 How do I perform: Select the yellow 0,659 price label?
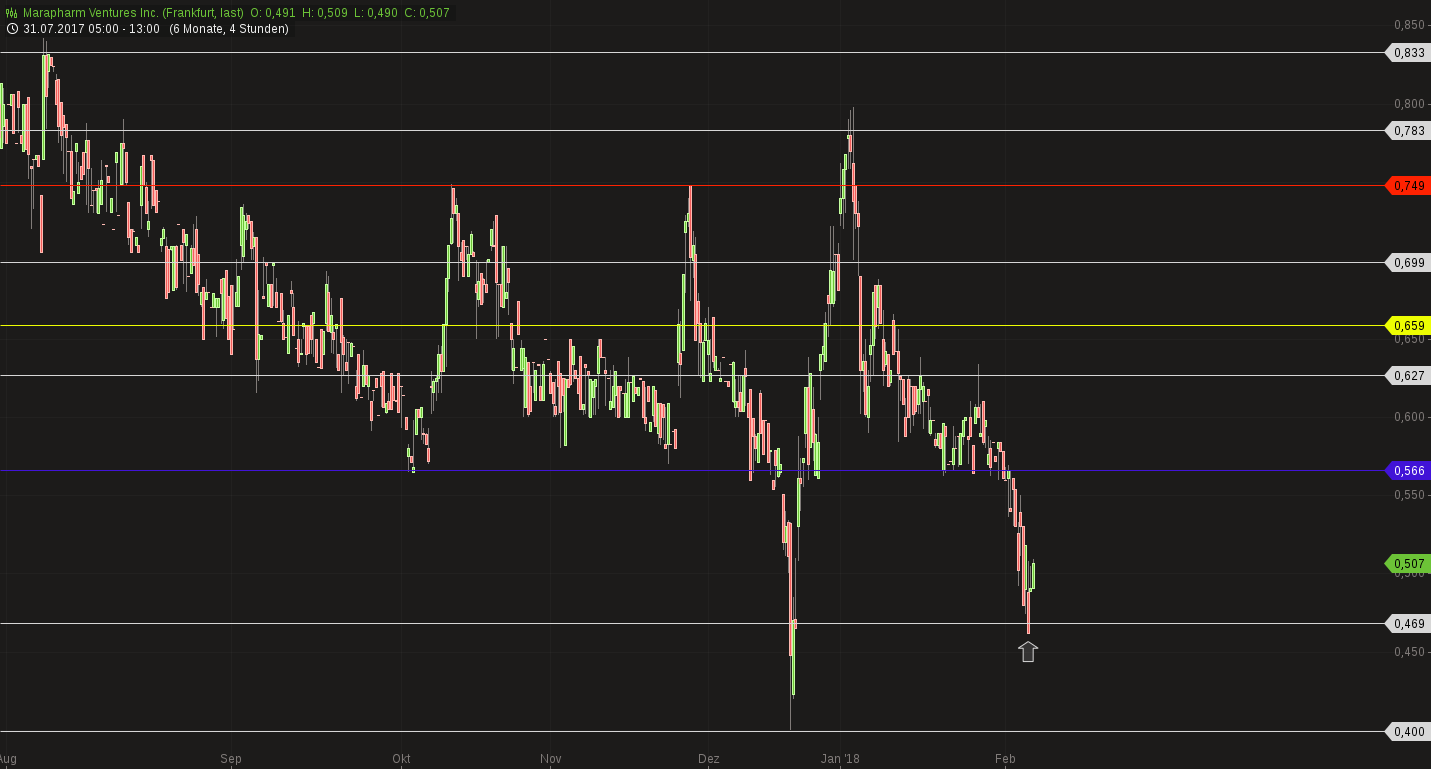1408,326
